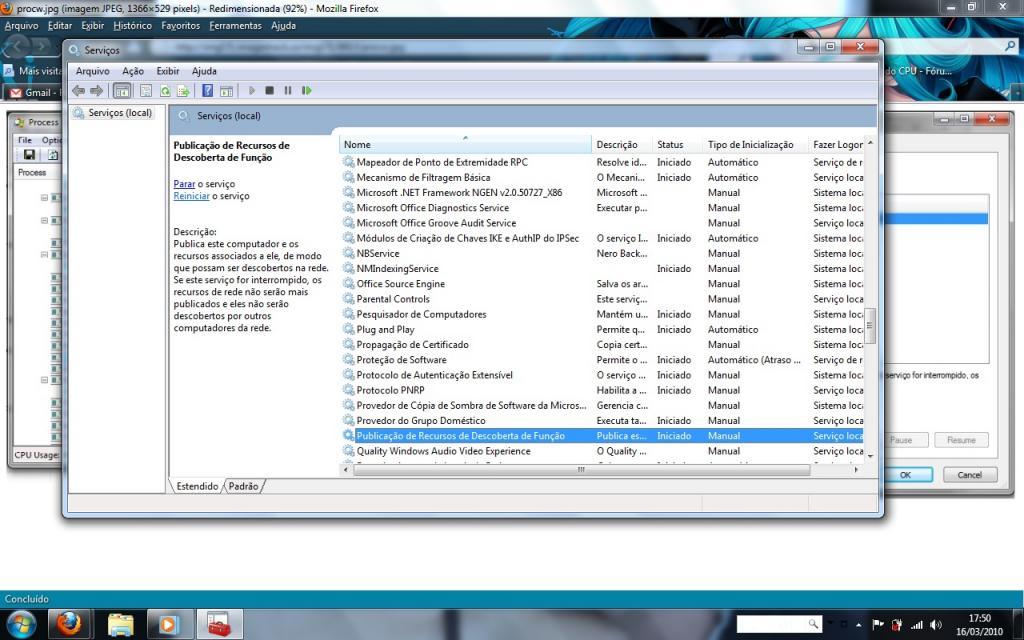
Task: Go back with the Services toolbar arrow
Action: point(78,91)
